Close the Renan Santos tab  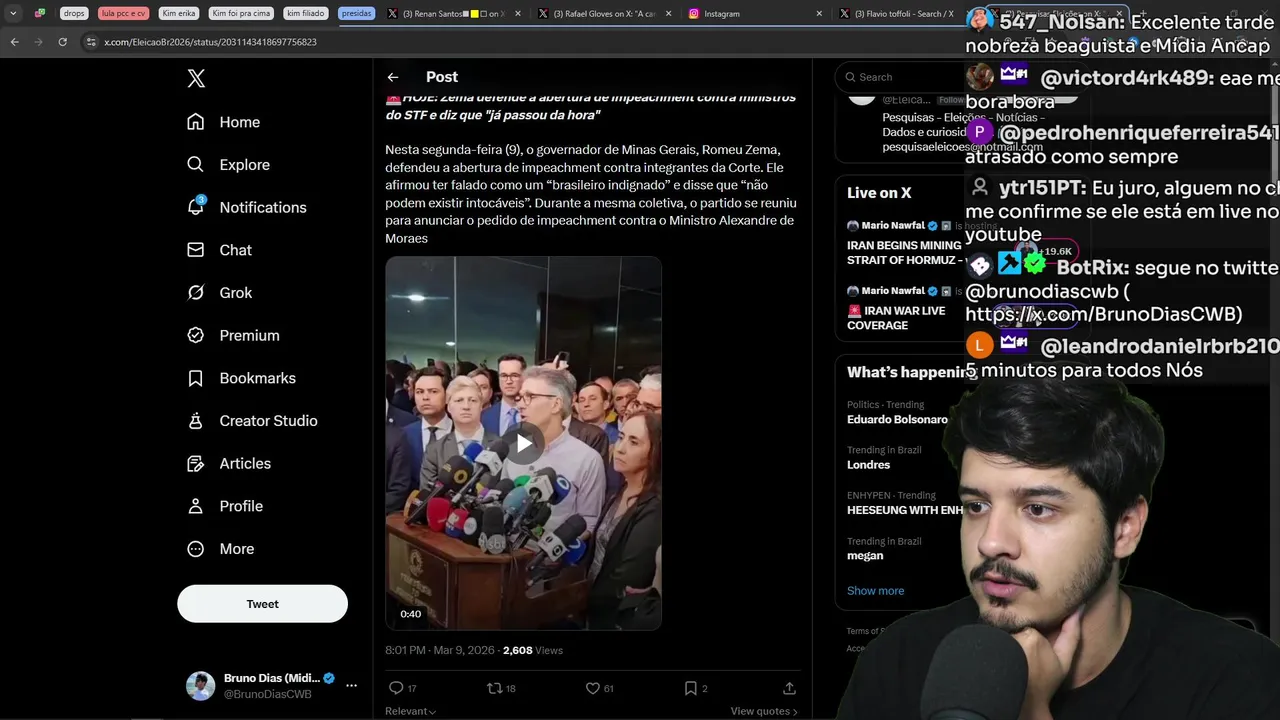point(518,14)
